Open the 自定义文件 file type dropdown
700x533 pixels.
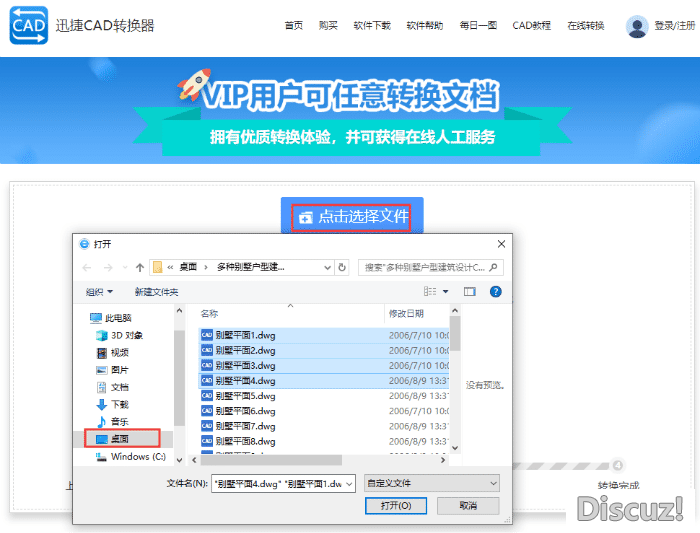(x=431, y=483)
